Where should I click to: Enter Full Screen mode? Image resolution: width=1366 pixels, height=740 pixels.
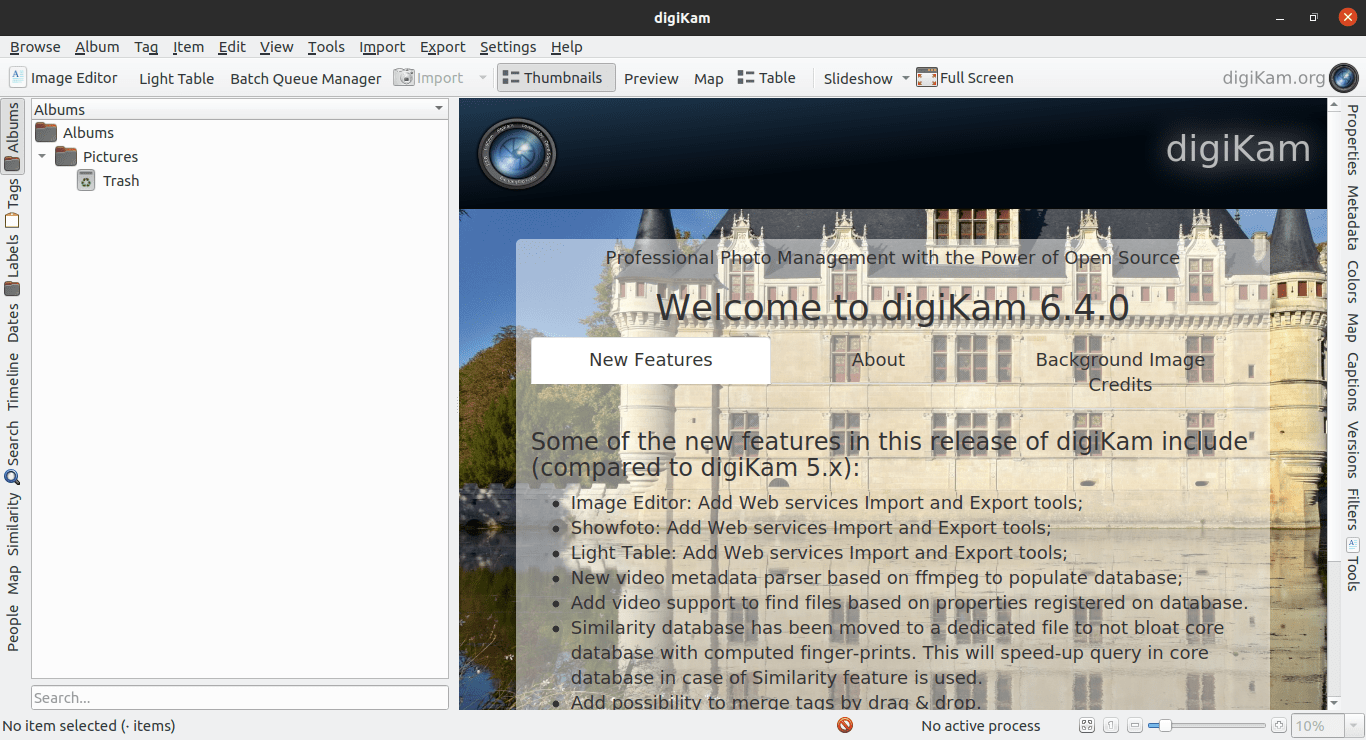(x=965, y=78)
